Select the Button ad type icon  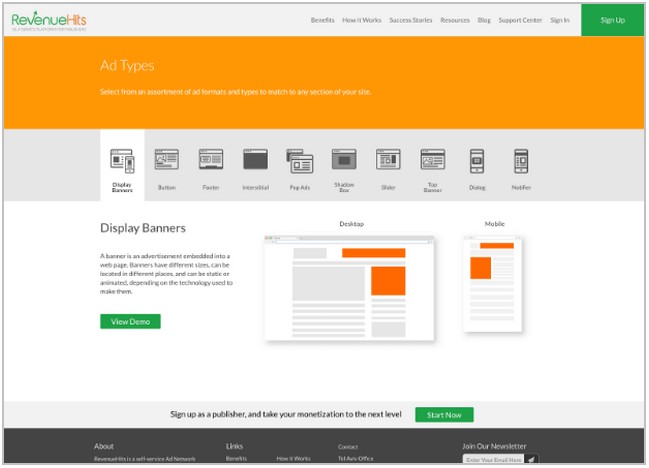tap(166, 160)
